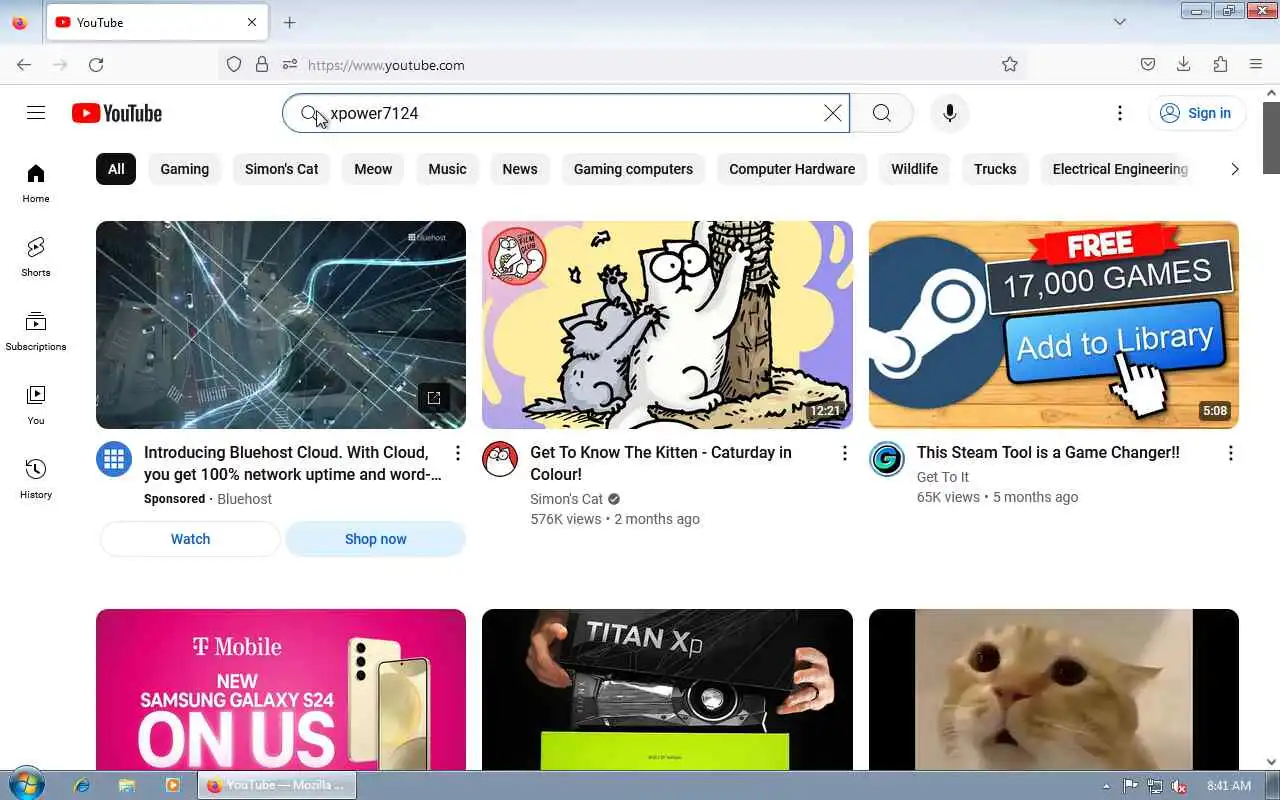The height and width of the screenshot is (800, 1280).
Task: Open the You section in the sidebar
Action: (x=36, y=405)
